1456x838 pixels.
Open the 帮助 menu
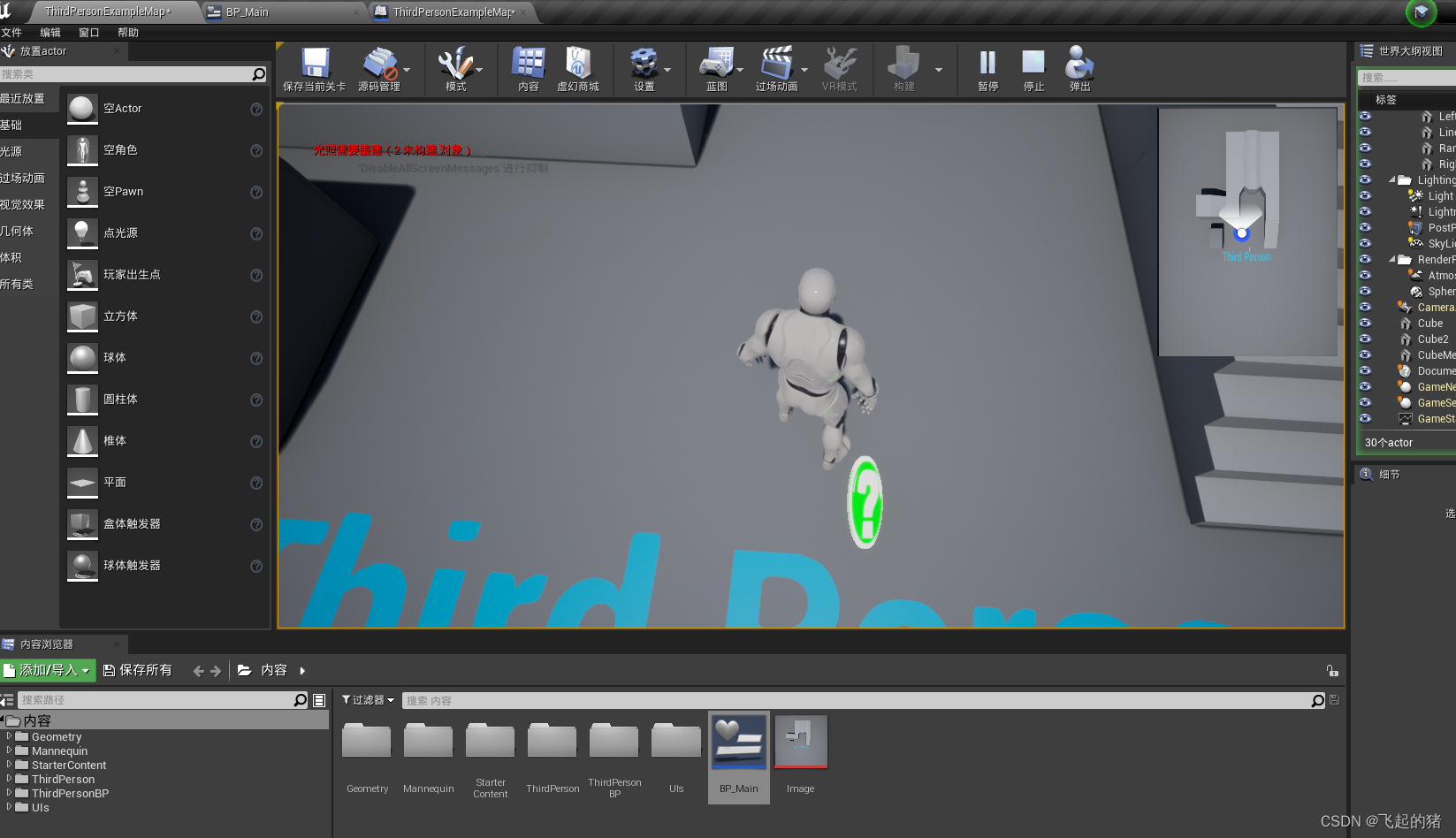click(x=128, y=33)
